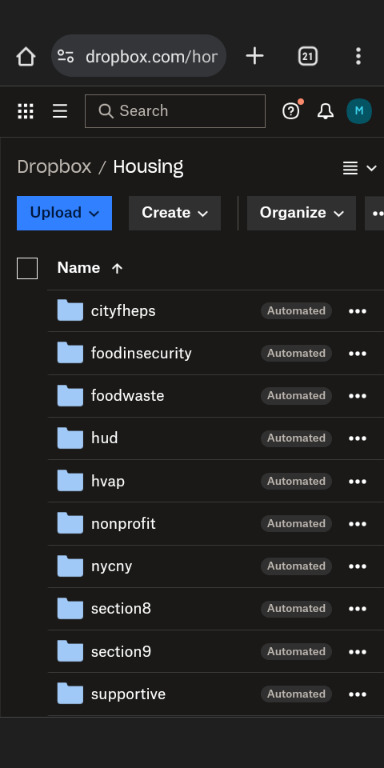Open more options for nycny
This screenshot has width=384, height=768.
coord(358,567)
